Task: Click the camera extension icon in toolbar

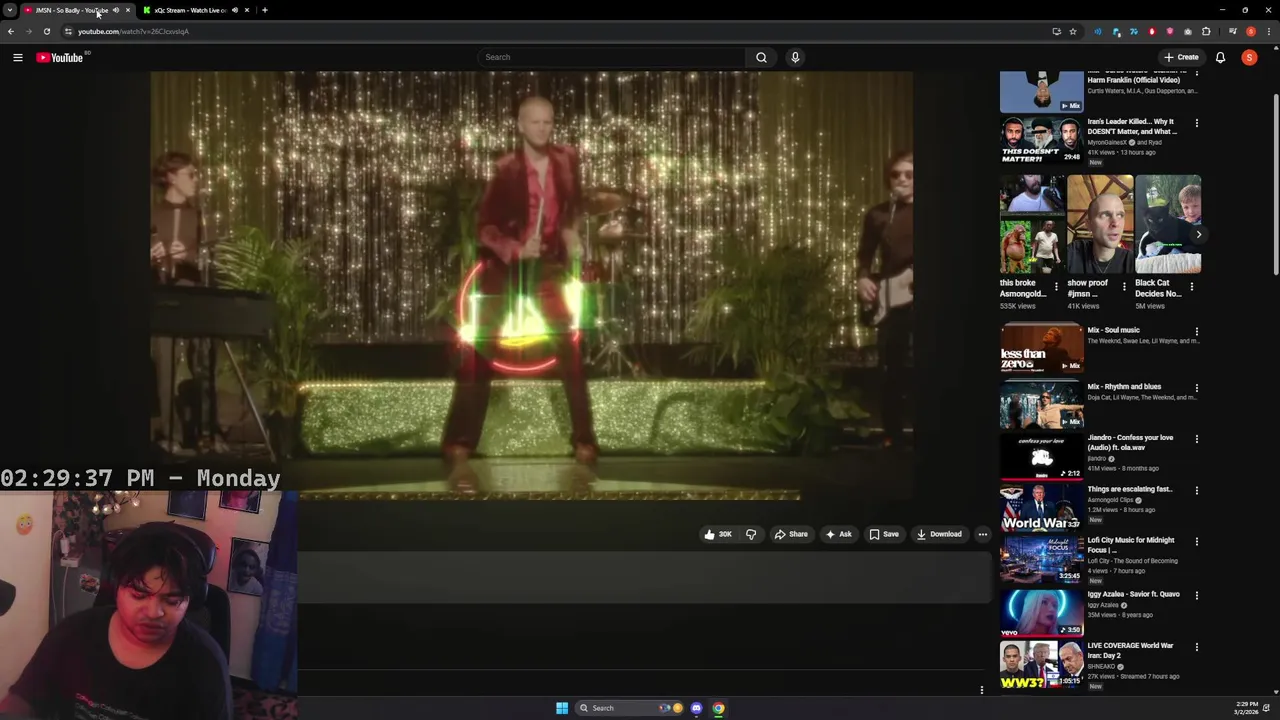Action: pos(1188,31)
